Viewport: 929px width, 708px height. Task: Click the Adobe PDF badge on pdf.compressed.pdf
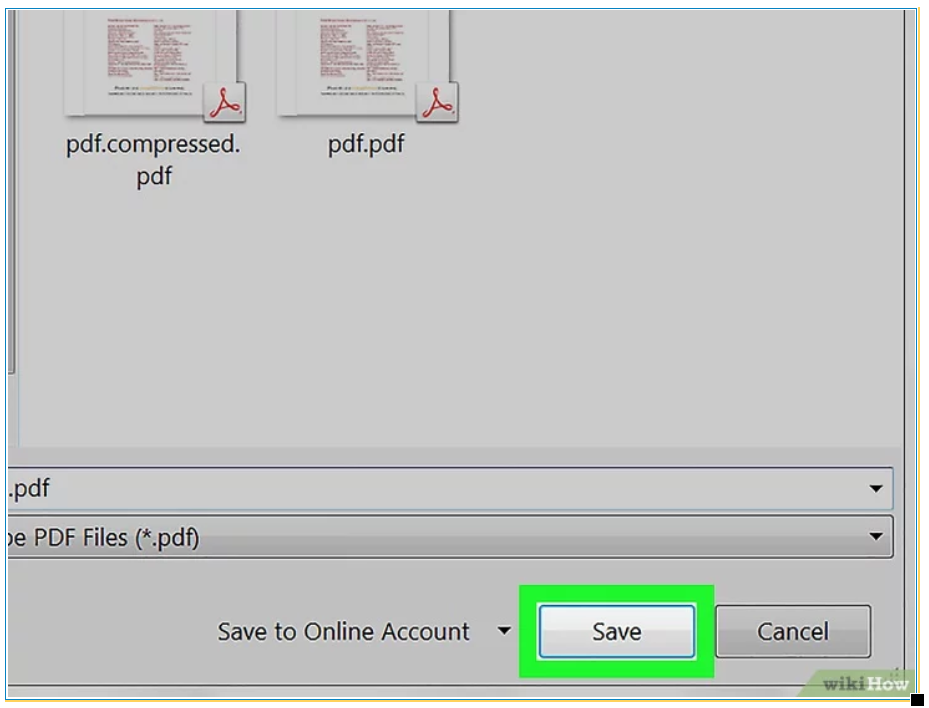pos(224,102)
